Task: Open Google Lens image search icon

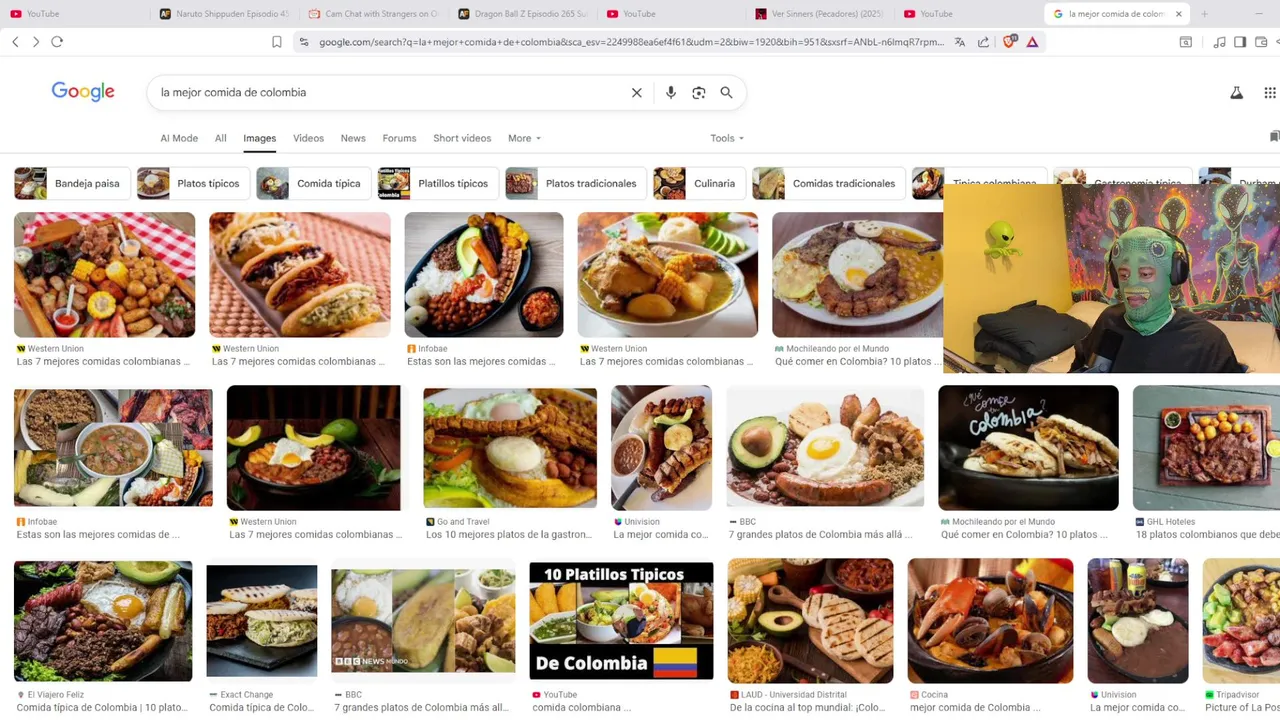Action: click(x=699, y=92)
